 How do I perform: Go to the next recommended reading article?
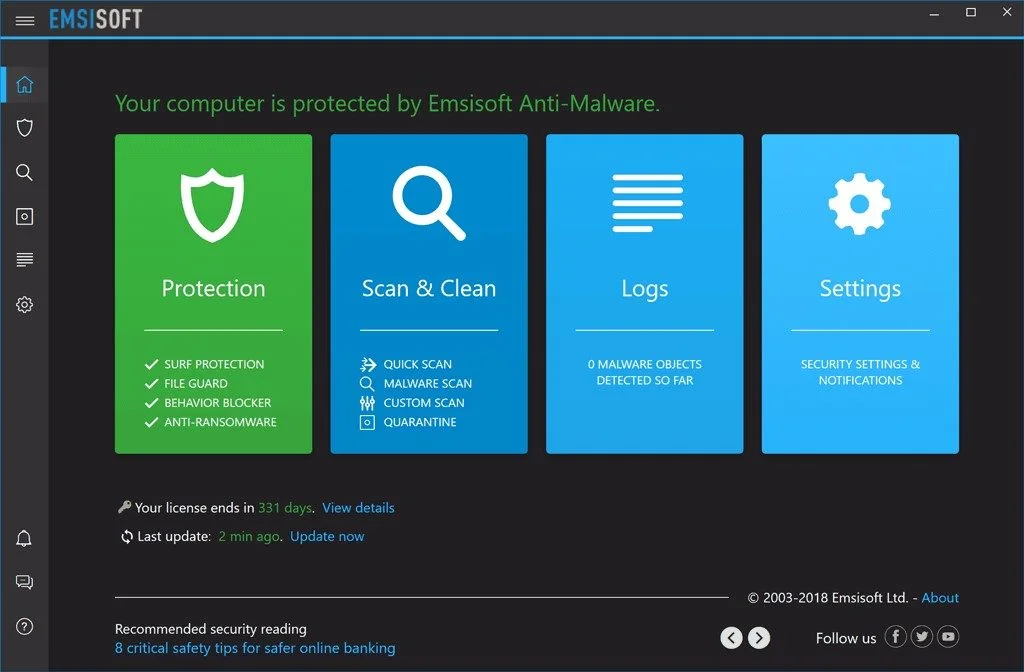759,637
